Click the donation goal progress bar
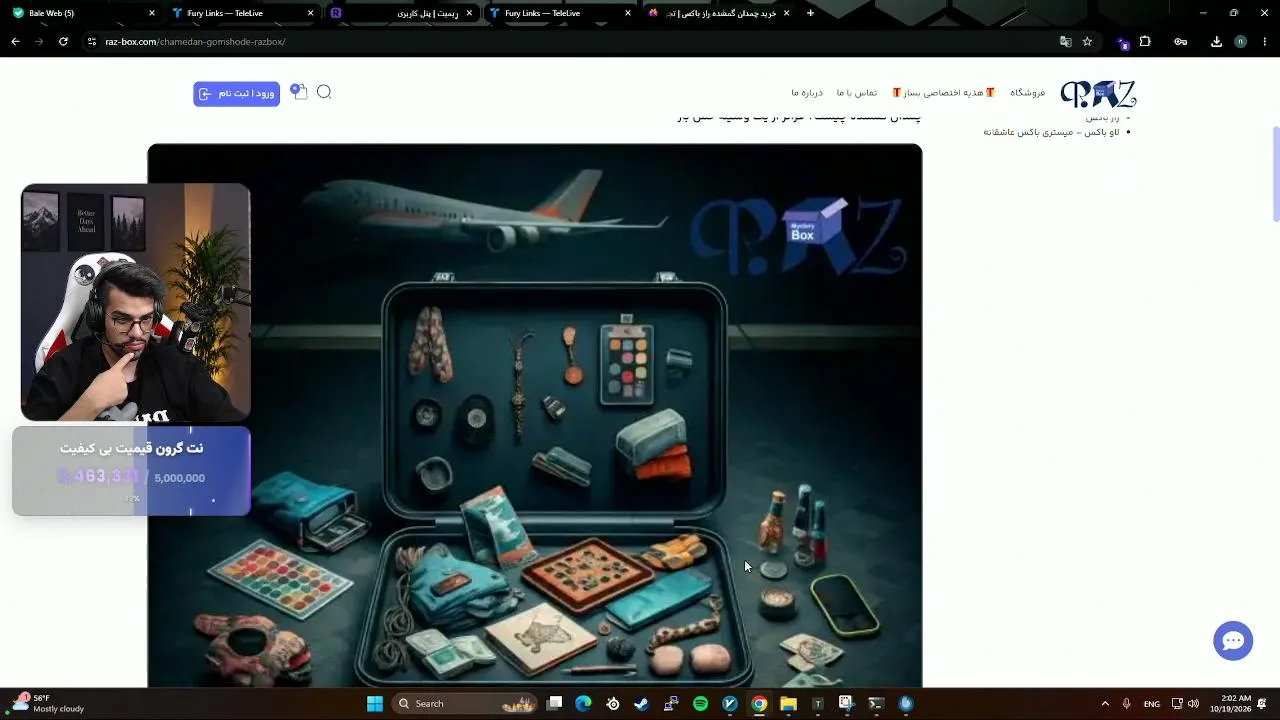The image size is (1280, 720). click(131, 471)
